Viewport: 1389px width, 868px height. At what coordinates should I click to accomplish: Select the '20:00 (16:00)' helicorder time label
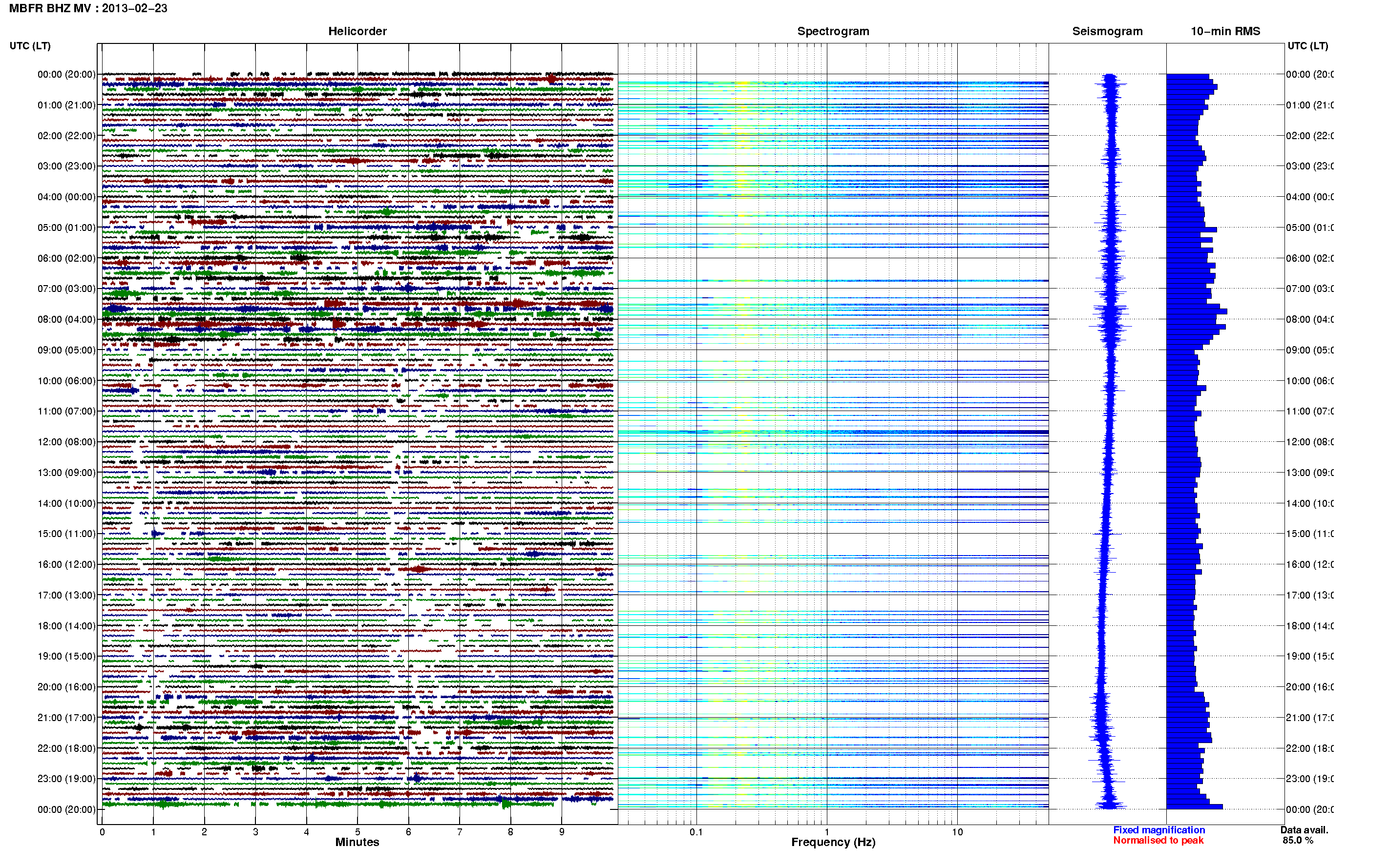(x=66, y=687)
